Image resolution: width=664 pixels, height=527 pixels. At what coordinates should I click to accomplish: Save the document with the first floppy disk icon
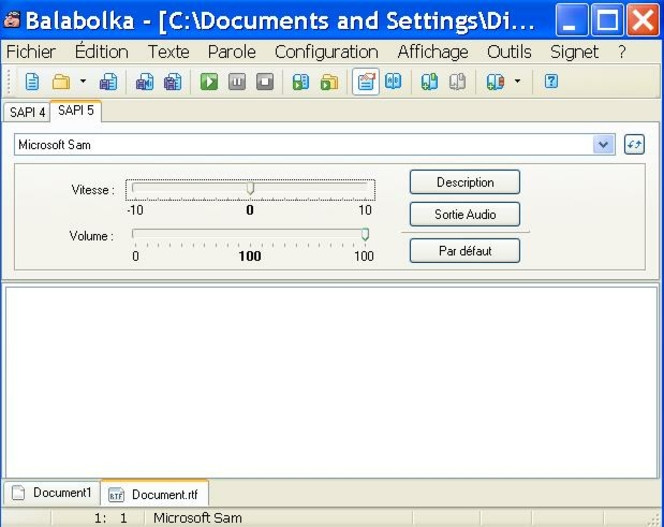pyautogui.click(x=108, y=81)
